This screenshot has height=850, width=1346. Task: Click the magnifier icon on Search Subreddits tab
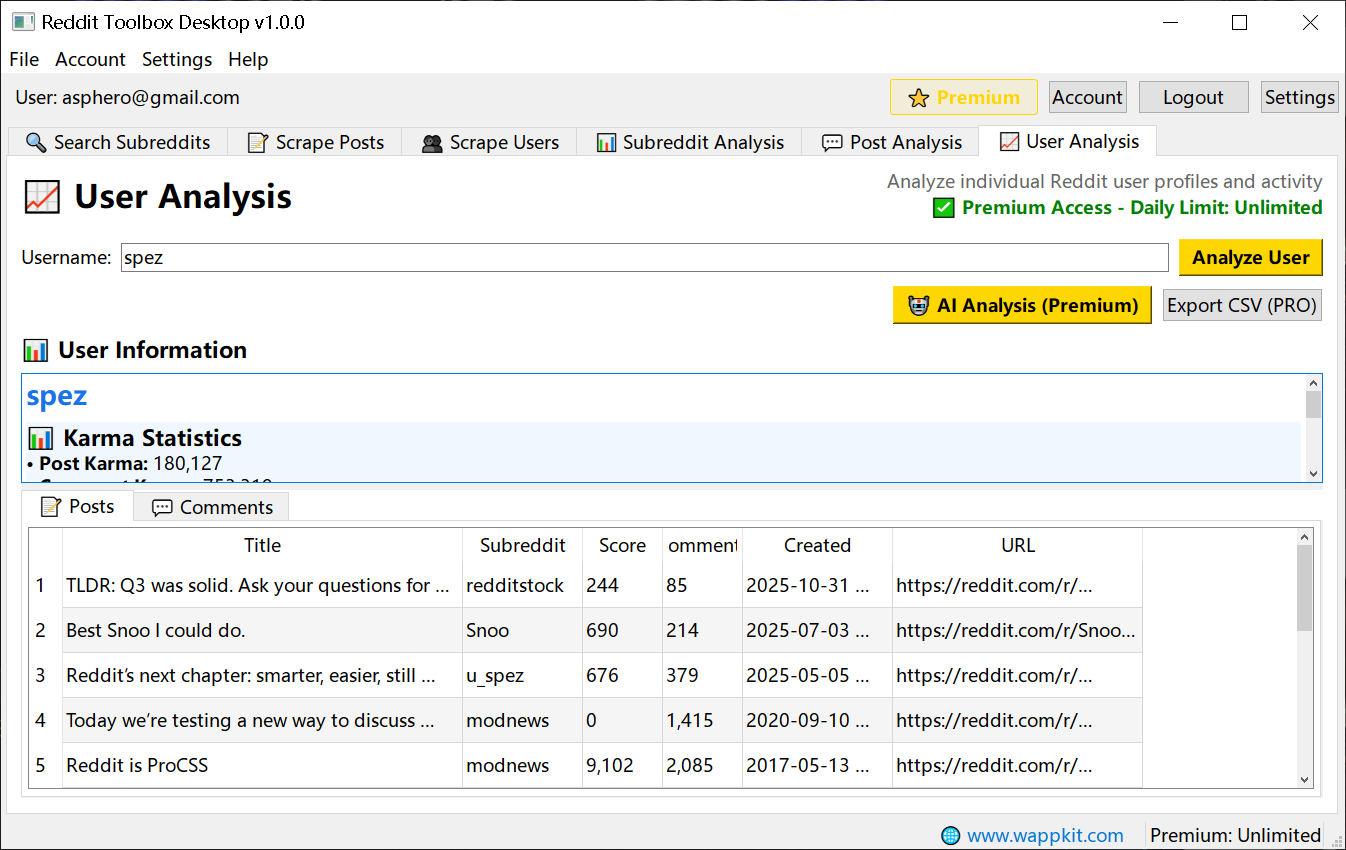(36, 143)
